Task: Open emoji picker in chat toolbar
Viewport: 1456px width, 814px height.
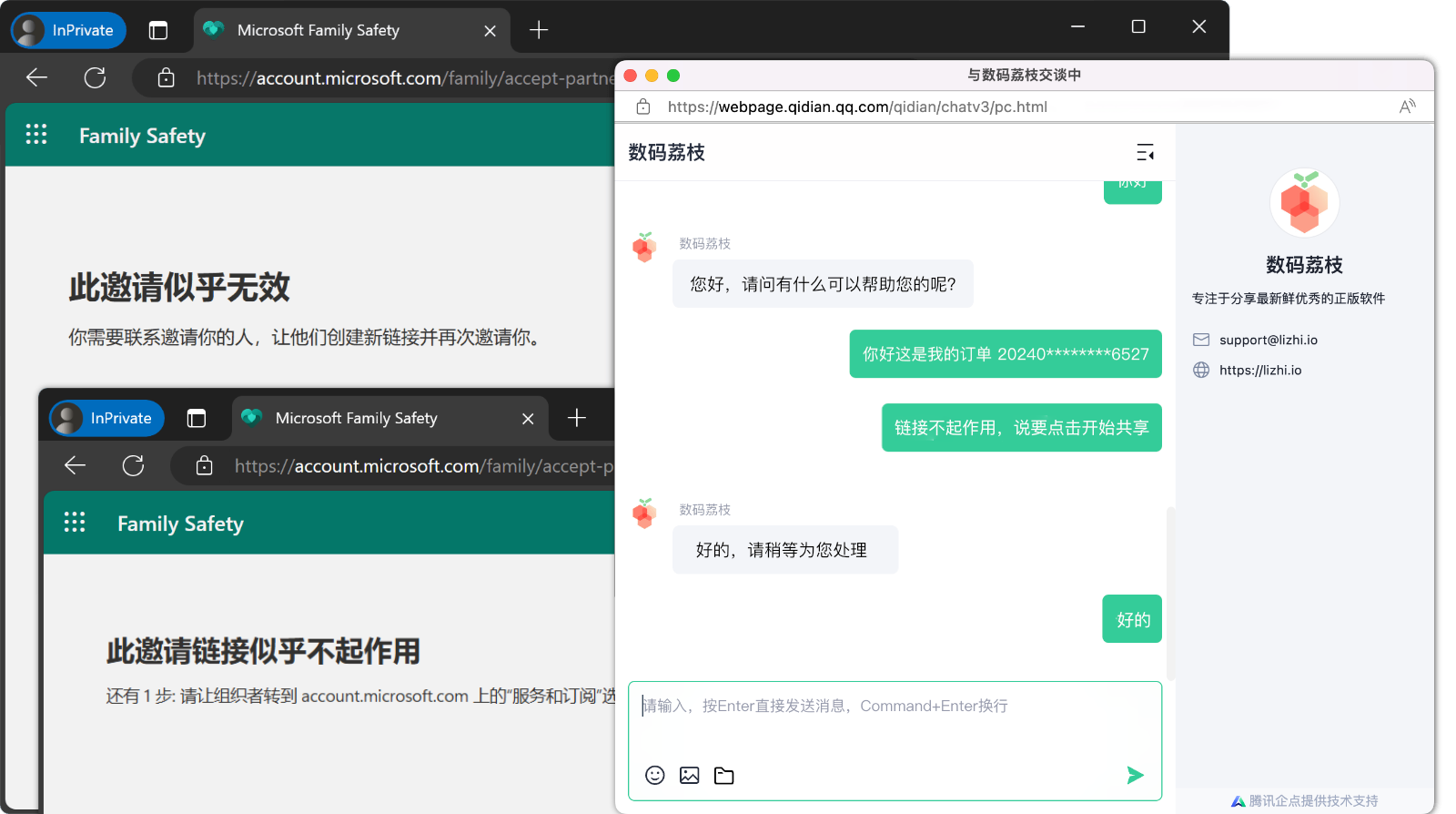Action: pyautogui.click(x=655, y=775)
